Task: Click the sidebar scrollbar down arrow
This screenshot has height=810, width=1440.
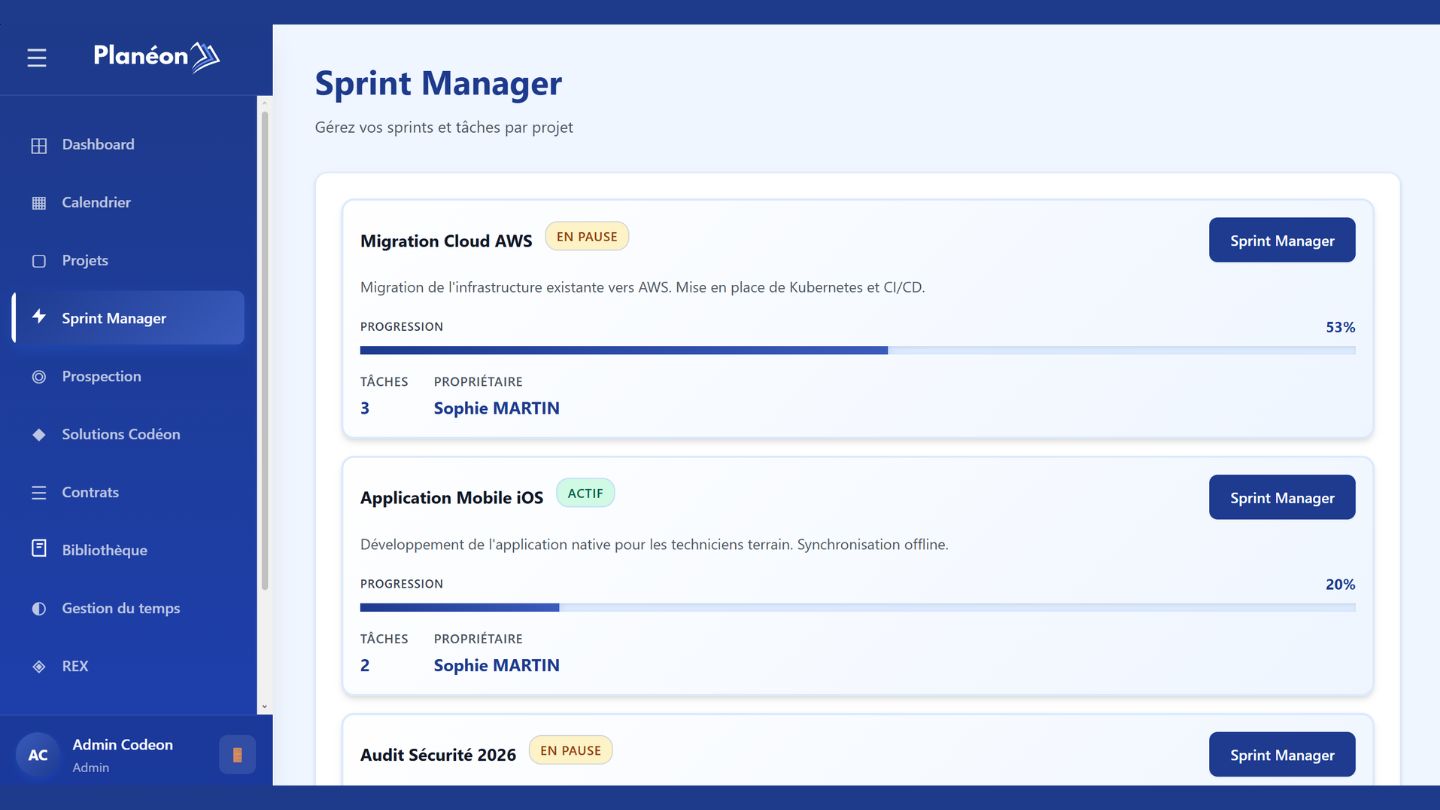Action: click(265, 706)
